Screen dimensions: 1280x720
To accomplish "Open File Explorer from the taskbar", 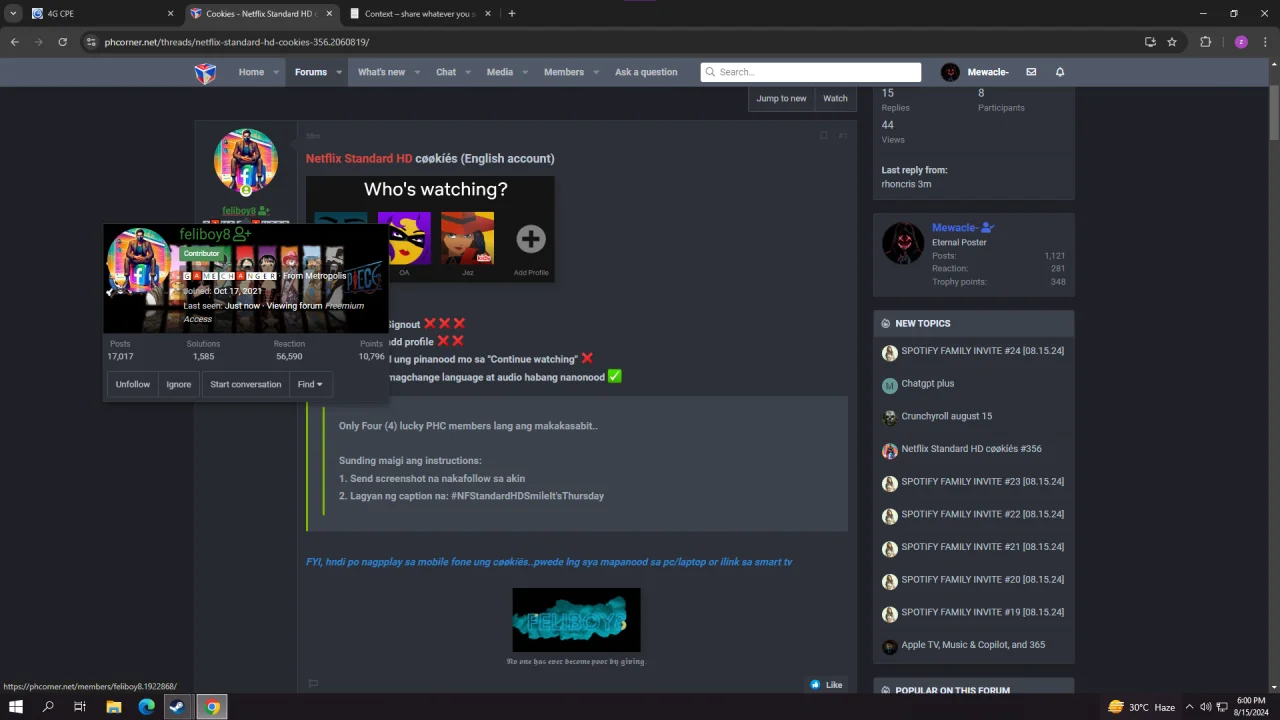I will coord(114,707).
